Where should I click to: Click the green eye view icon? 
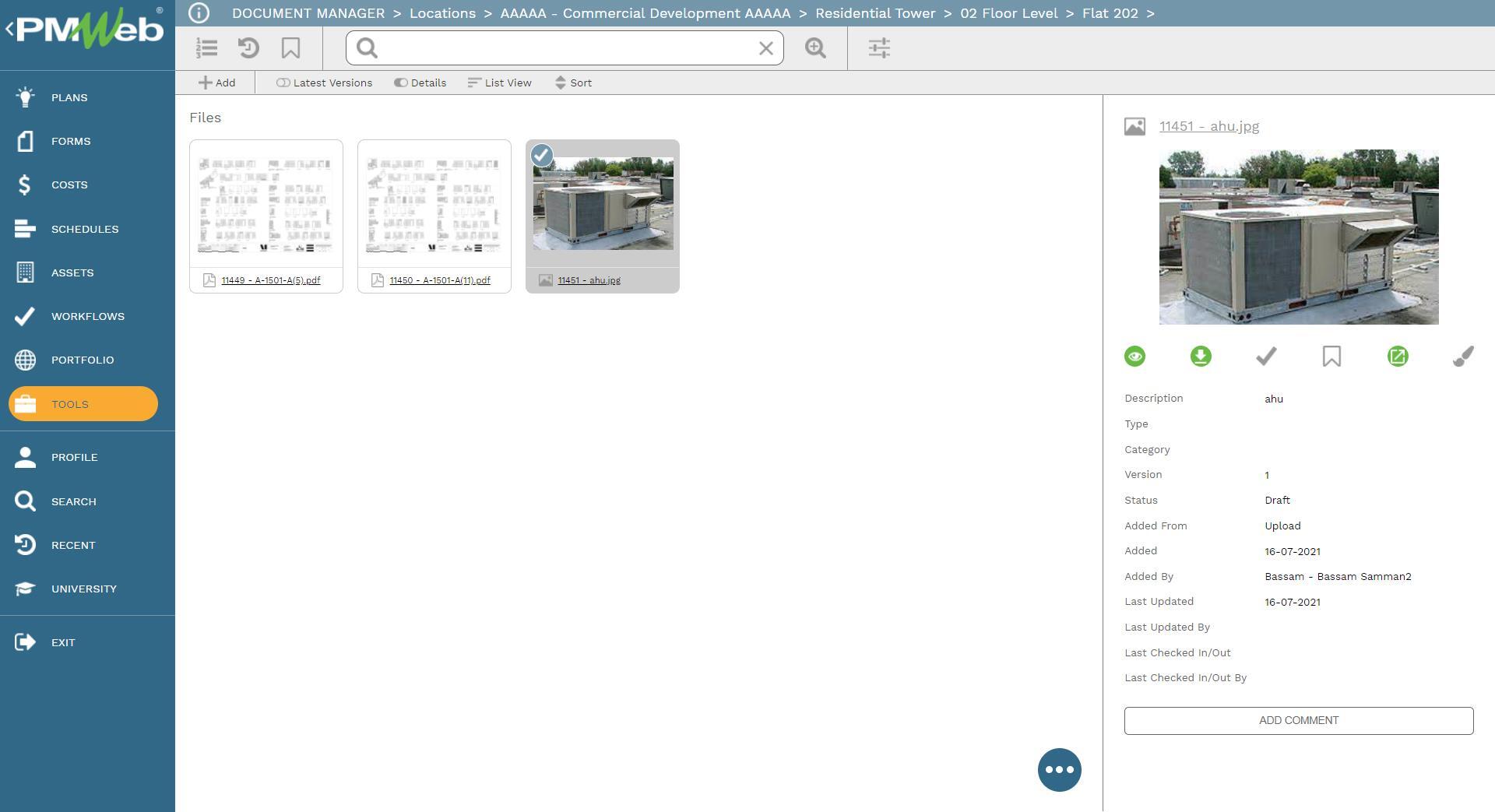point(1134,357)
